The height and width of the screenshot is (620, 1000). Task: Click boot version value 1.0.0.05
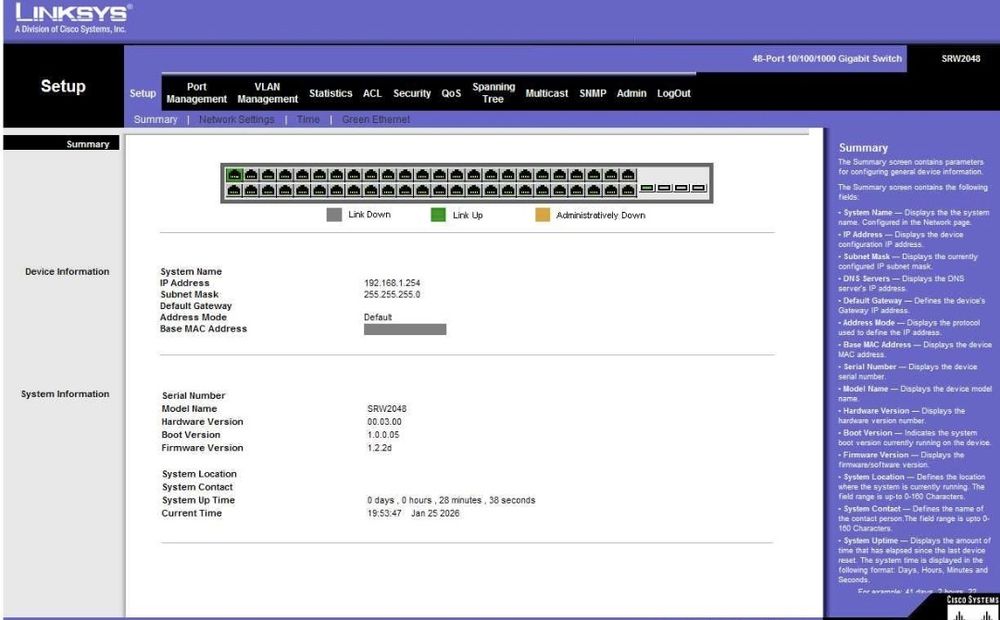[x=383, y=435]
